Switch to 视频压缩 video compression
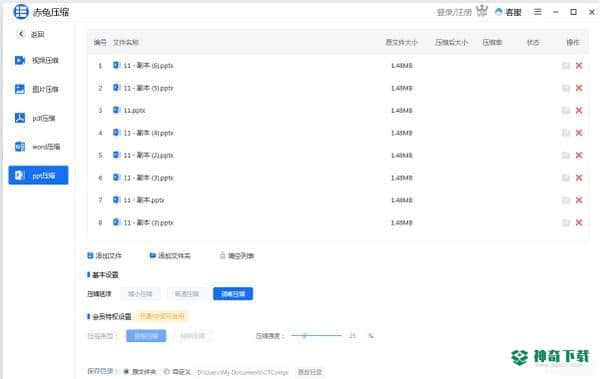 coord(37,60)
